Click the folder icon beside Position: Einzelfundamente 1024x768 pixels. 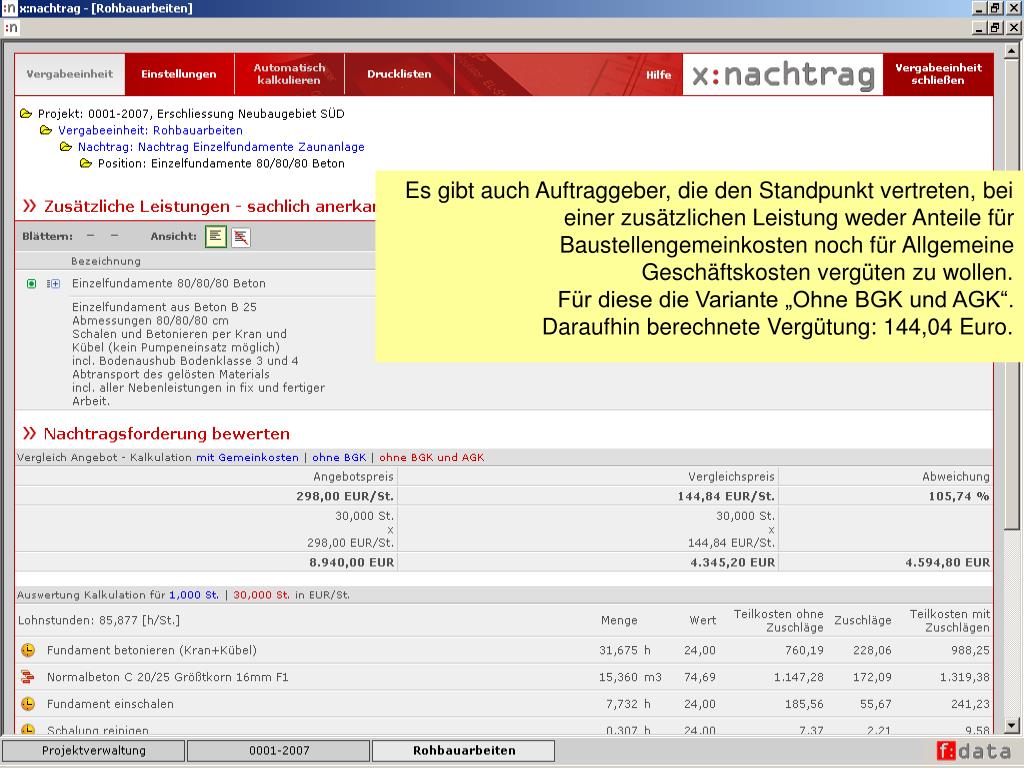click(86, 163)
